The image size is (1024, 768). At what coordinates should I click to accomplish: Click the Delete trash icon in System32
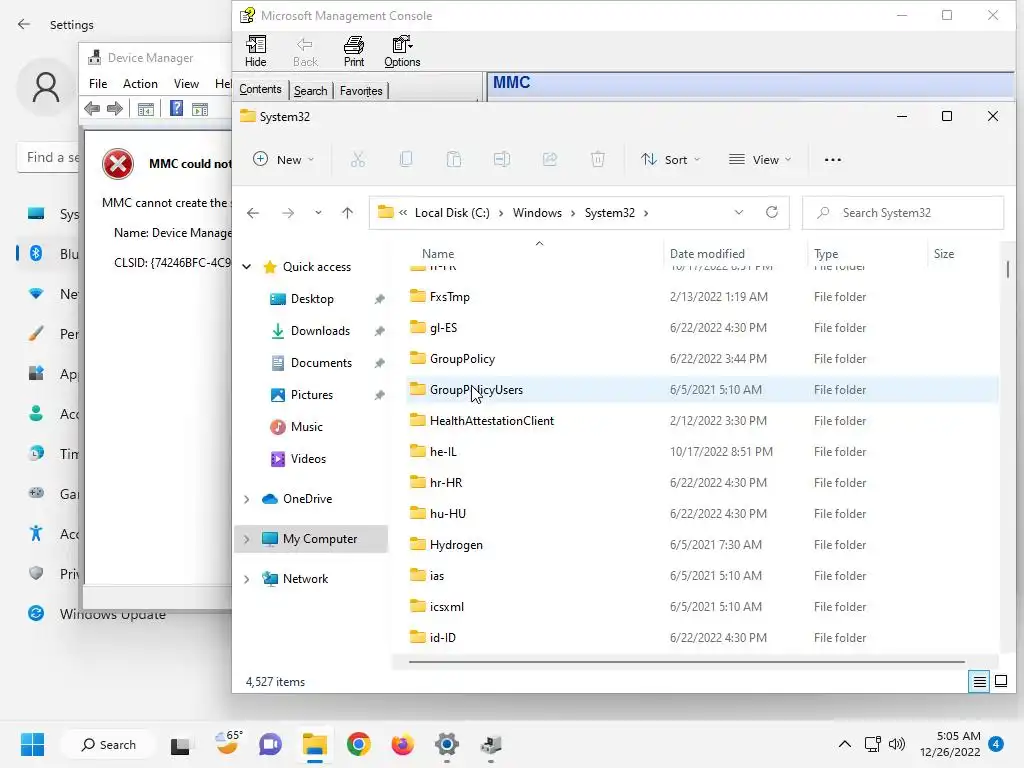point(598,159)
